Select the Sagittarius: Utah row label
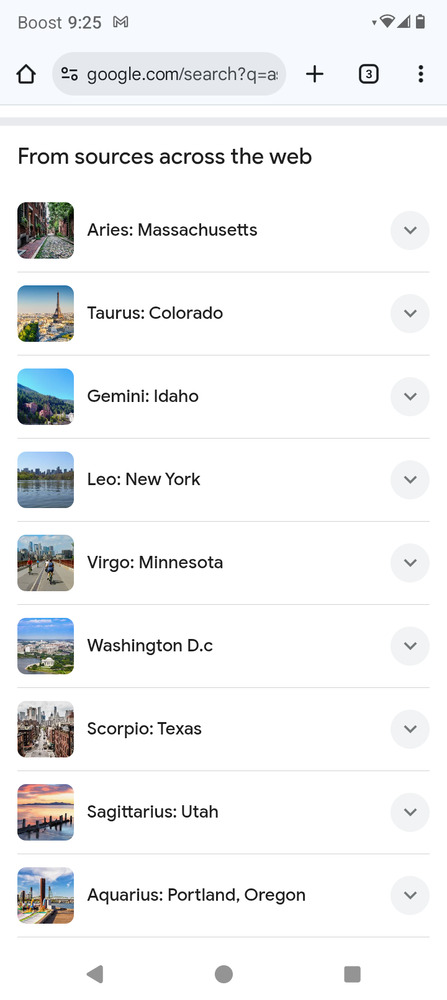The height and width of the screenshot is (1000, 447). point(152,812)
